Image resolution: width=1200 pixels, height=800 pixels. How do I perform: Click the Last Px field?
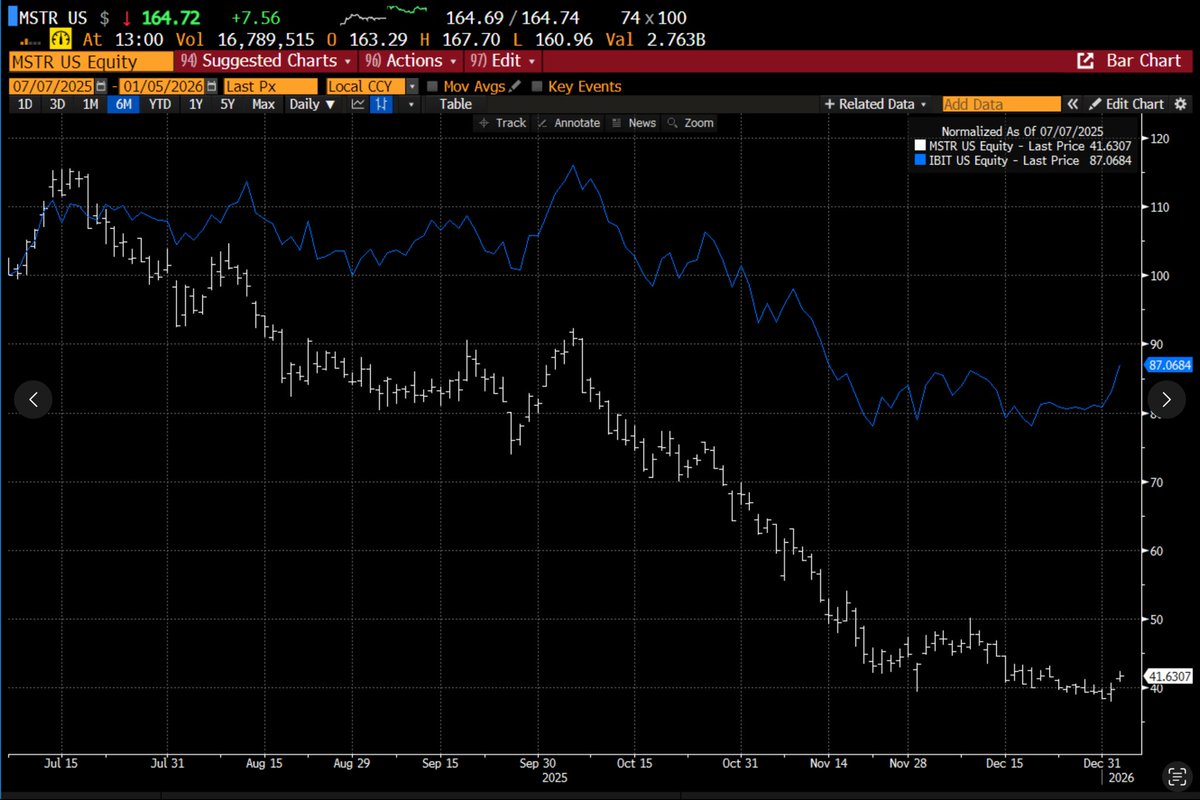pyautogui.click(x=271, y=87)
